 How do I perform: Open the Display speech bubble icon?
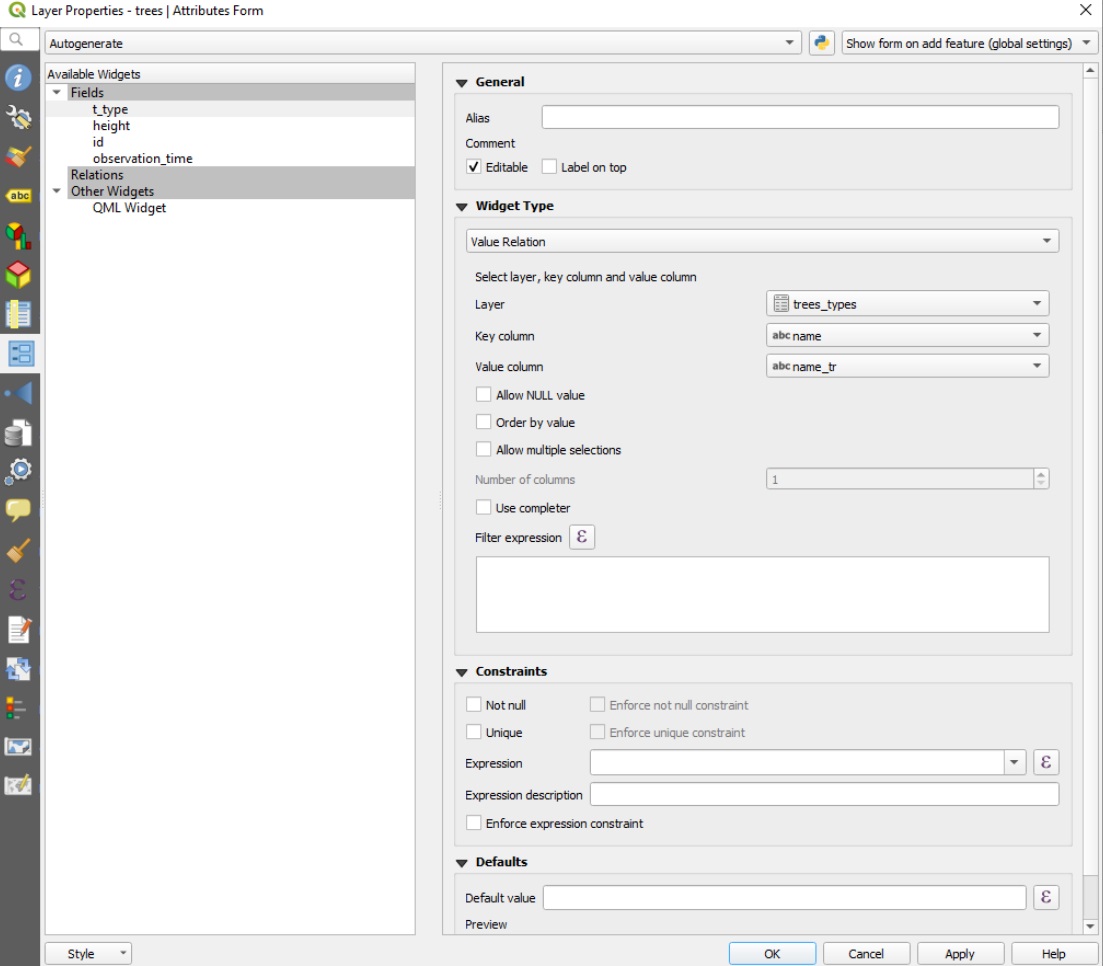click(x=19, y=510)
